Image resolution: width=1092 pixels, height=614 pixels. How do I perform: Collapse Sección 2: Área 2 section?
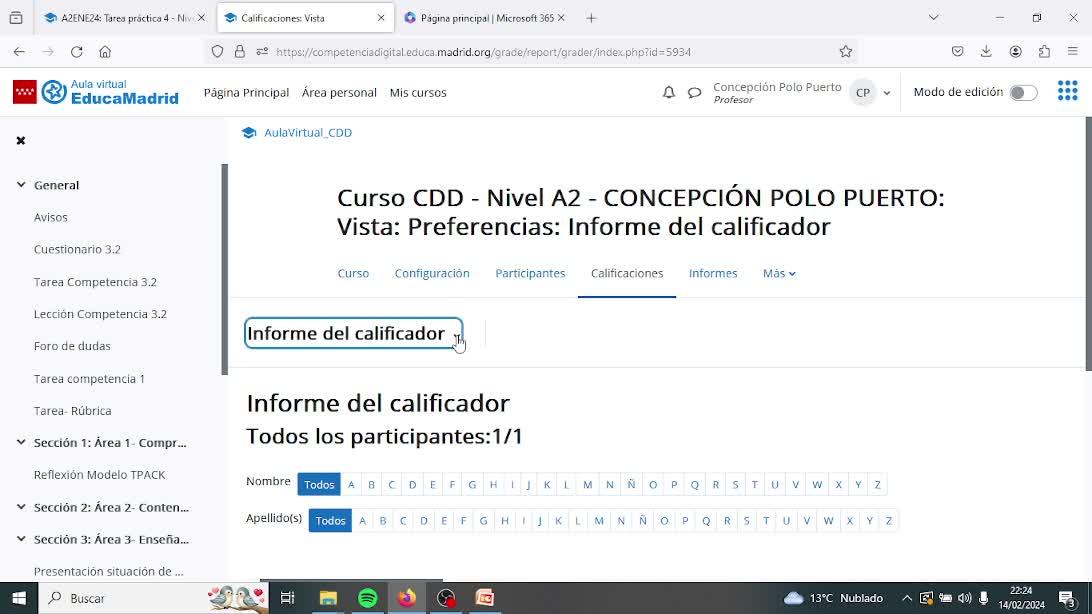coord(21,507)
